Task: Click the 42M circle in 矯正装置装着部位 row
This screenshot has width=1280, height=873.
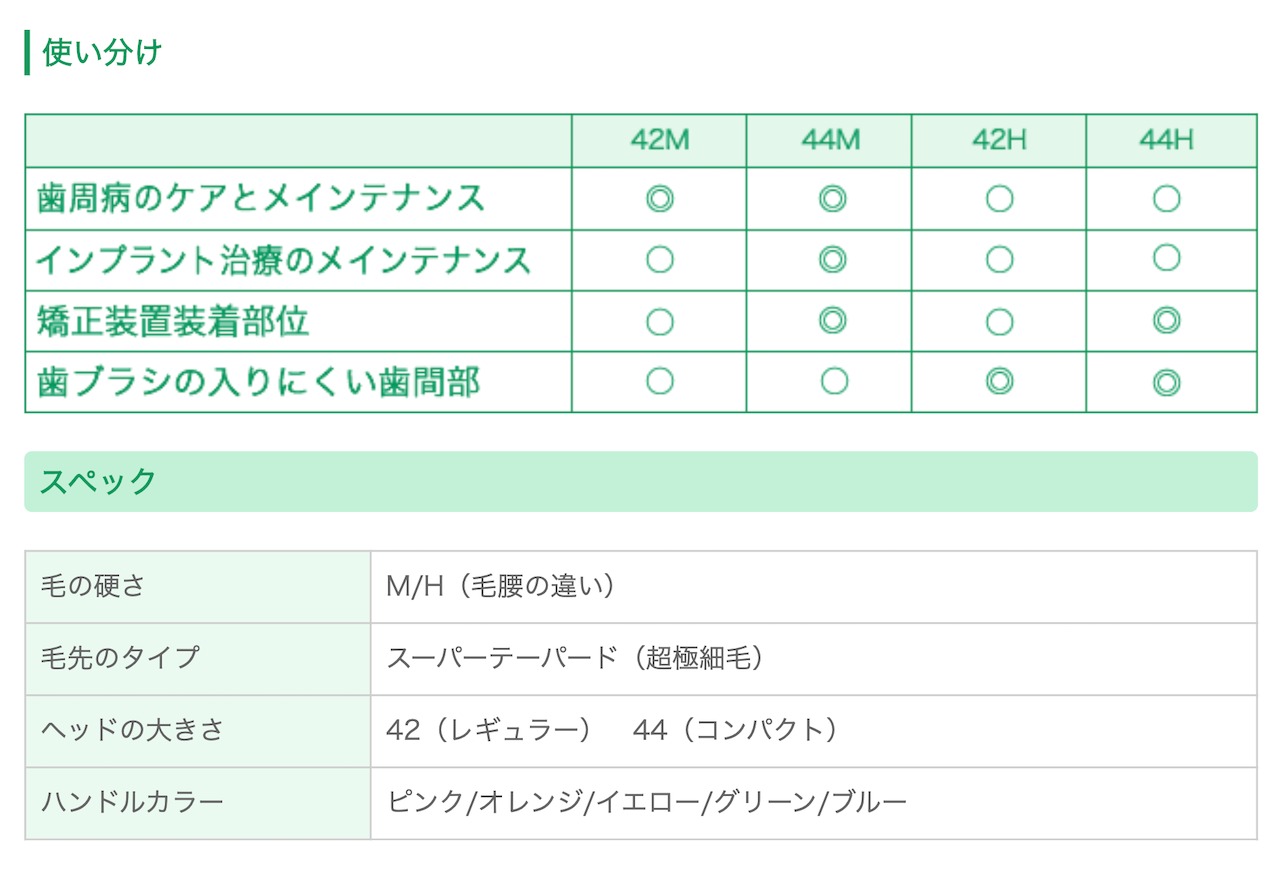Action: pos(659,322)
